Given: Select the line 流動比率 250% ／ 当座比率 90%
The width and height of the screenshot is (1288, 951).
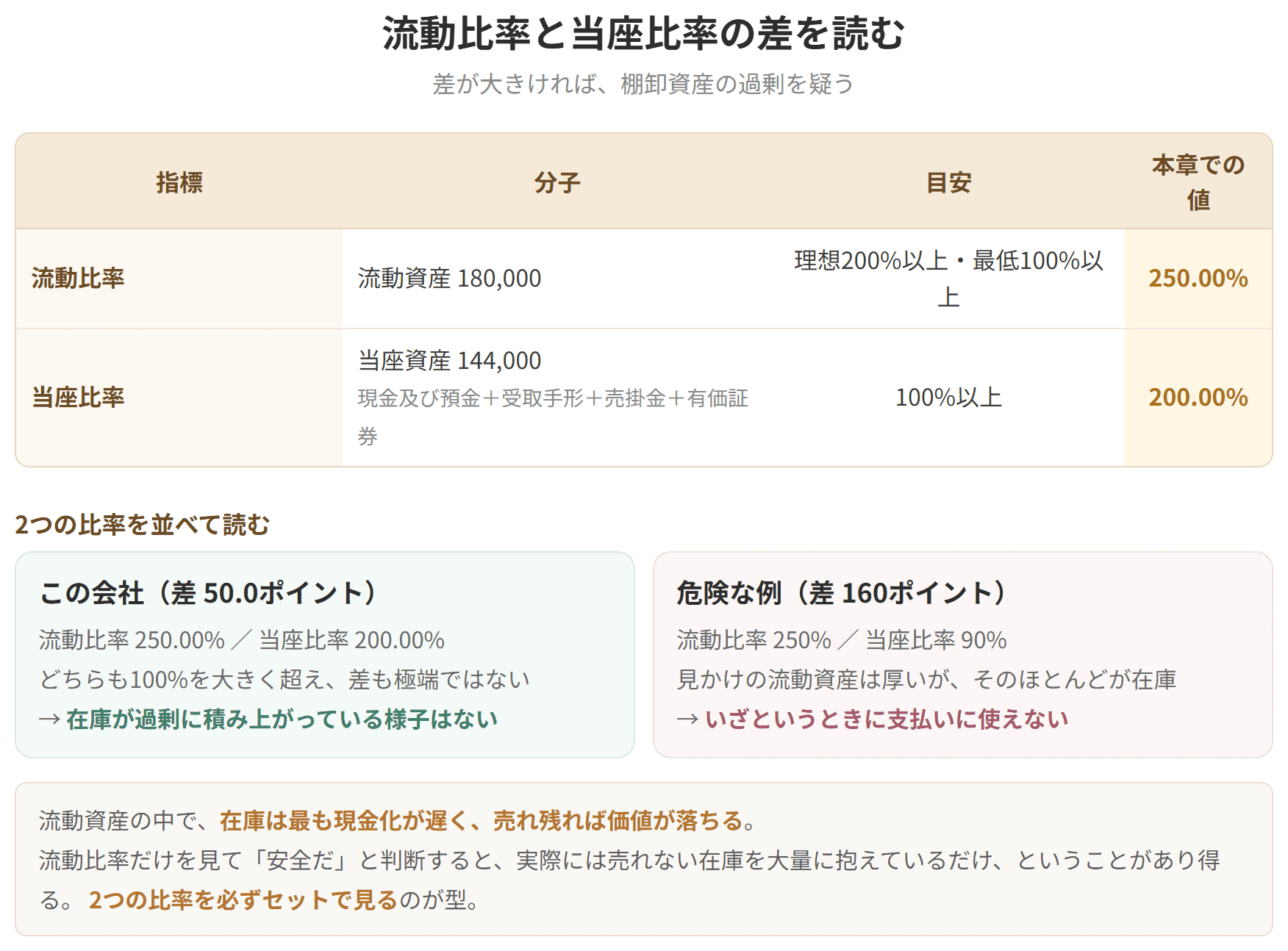Looking at the screenshot, I should [842, 640].
